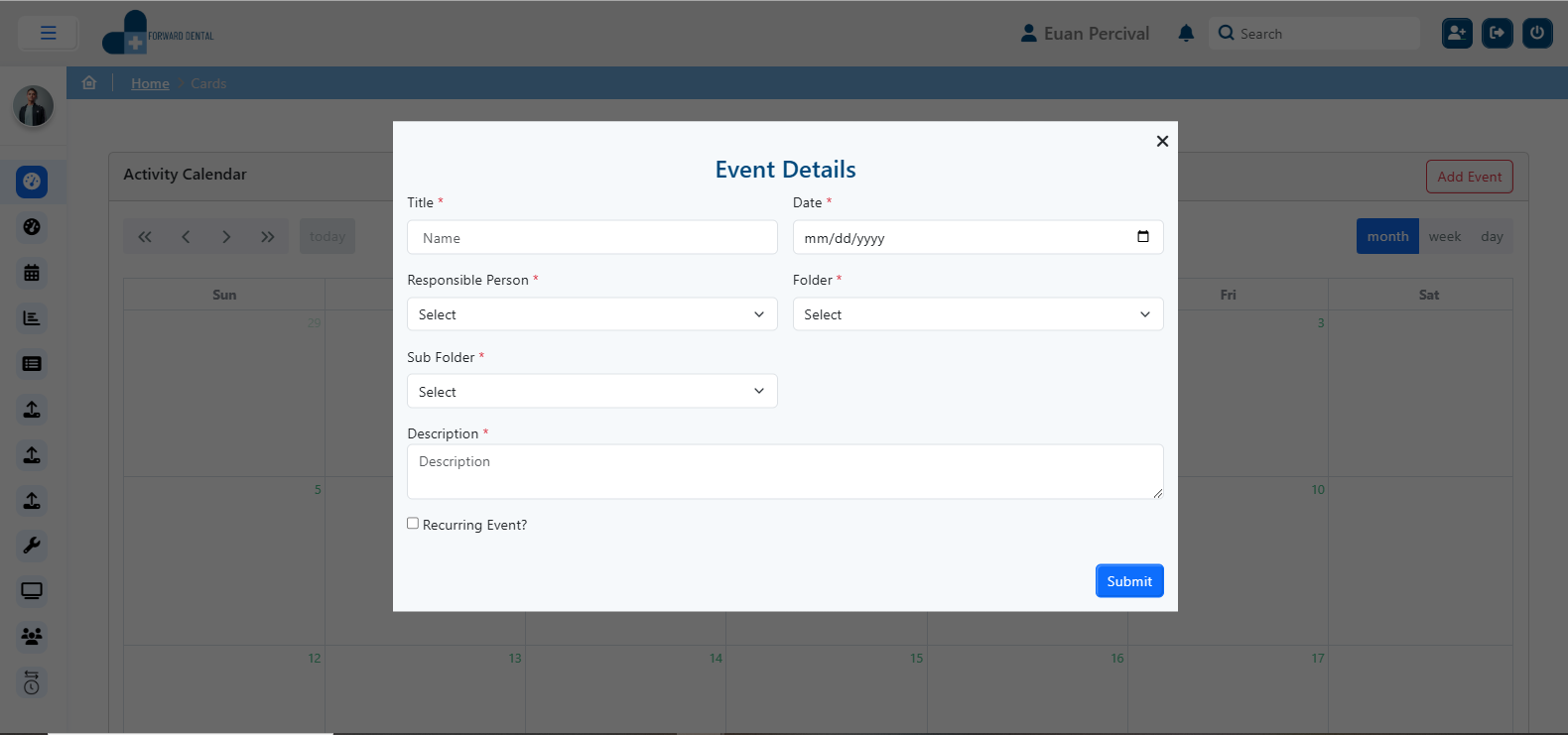
Task: Jump to next year double arrow
Action: click(268, 236)
